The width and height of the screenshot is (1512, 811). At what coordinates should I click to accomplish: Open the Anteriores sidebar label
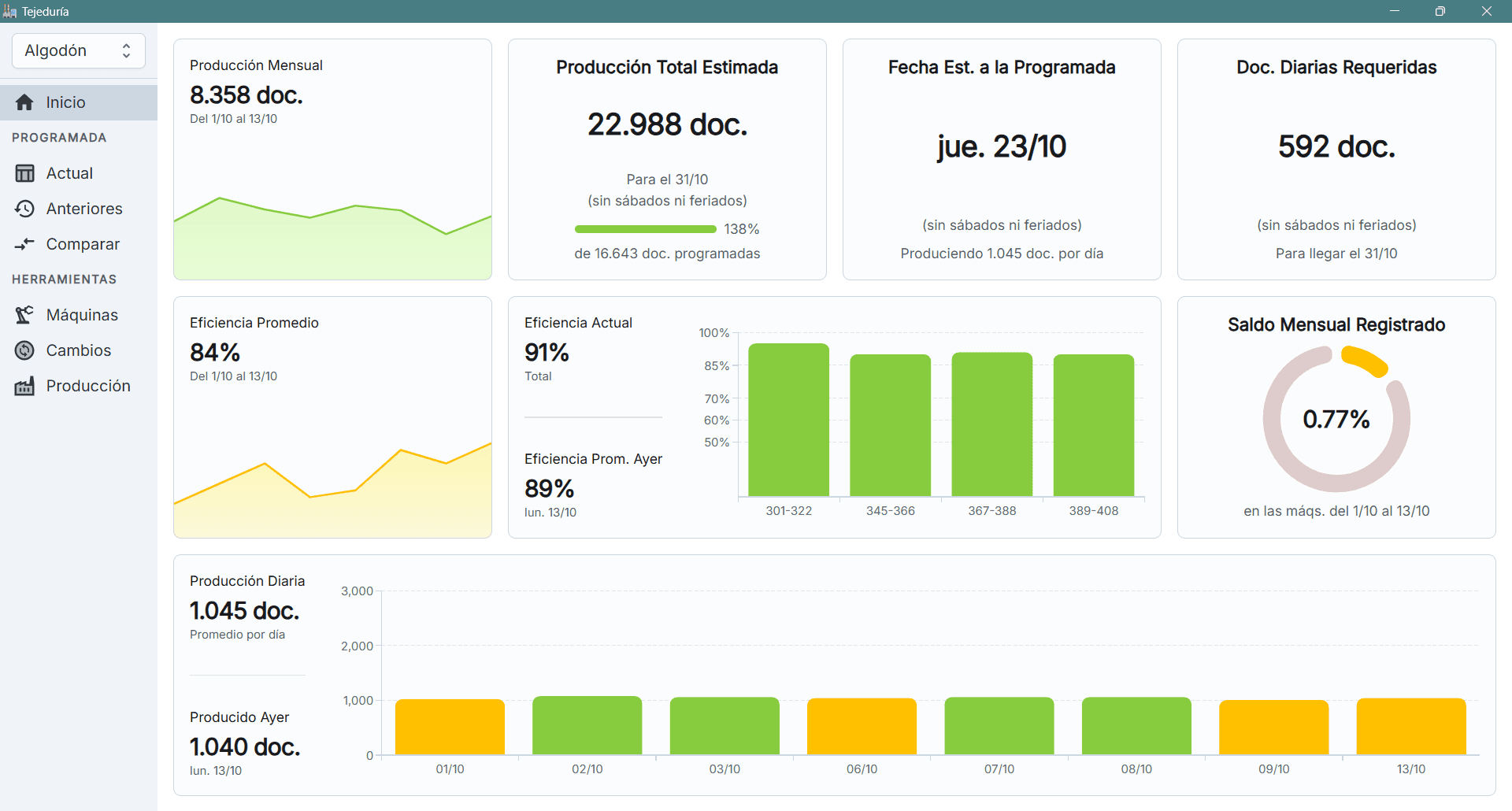point(84,209)
